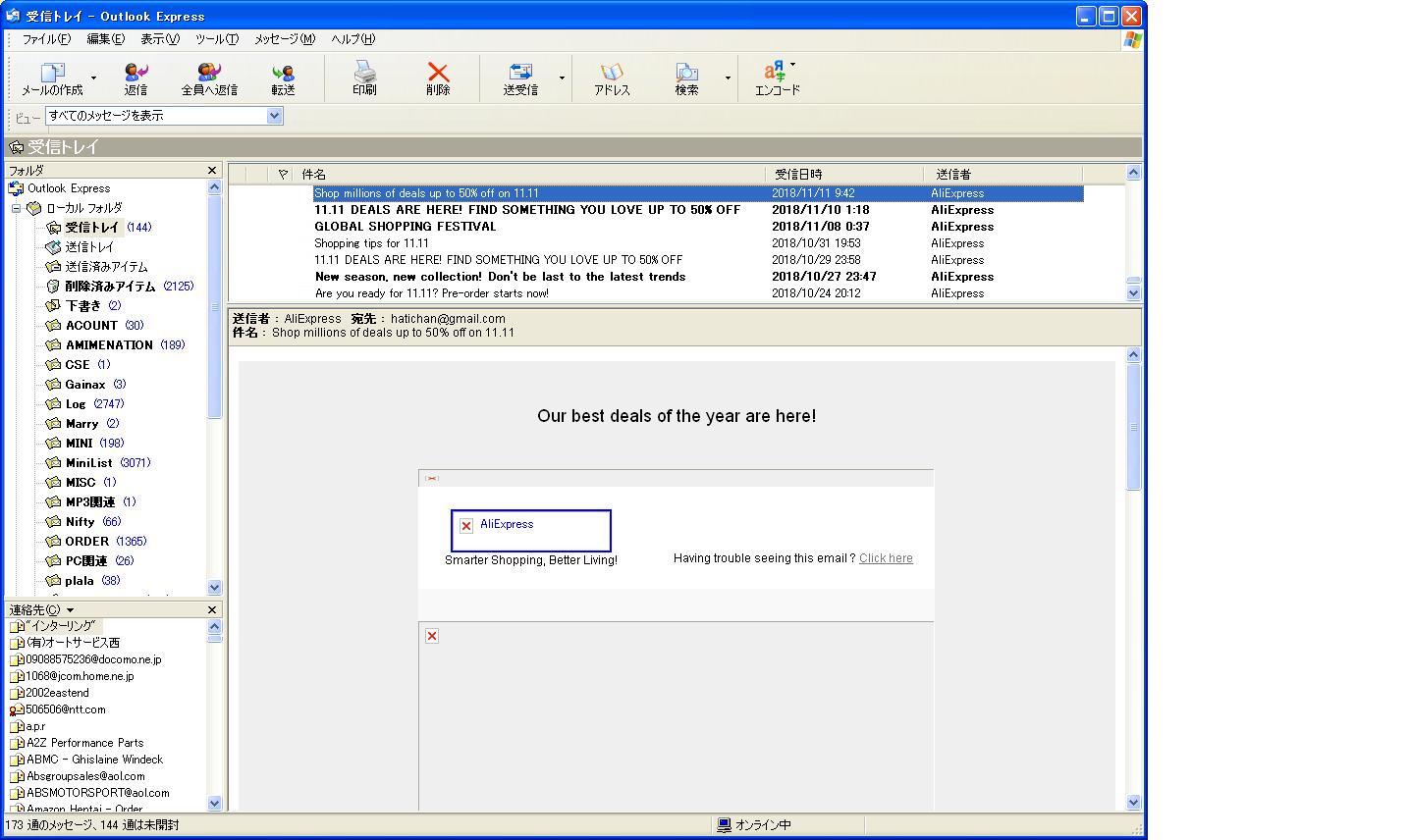1409x840 pixels.
Task: Collapse the ローカル フォルダ tree node
Action: [x=16, y=208]
